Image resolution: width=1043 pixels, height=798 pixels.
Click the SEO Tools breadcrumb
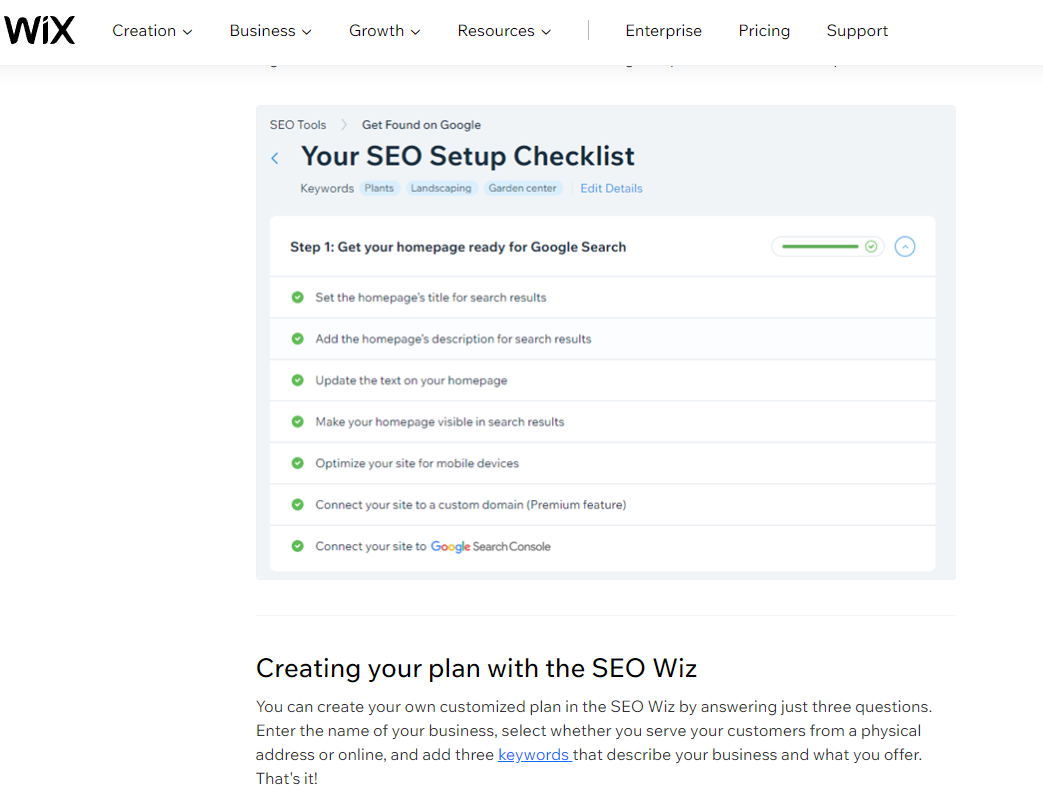(x=298, y=125)
